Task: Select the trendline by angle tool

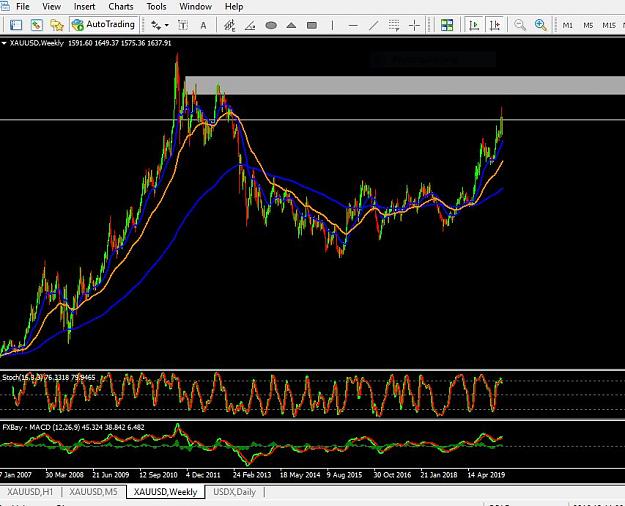Action: (250, 26)
